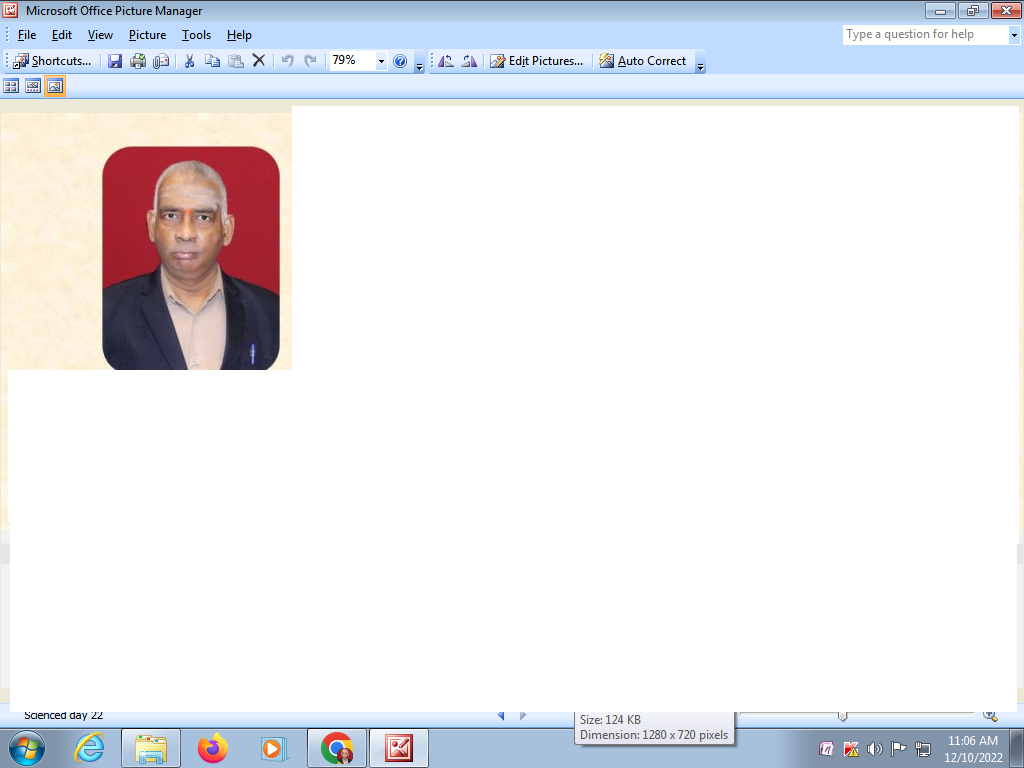Rotate the picture right
This screenshot has width=1024, height=768.
[x=468, y=61]
